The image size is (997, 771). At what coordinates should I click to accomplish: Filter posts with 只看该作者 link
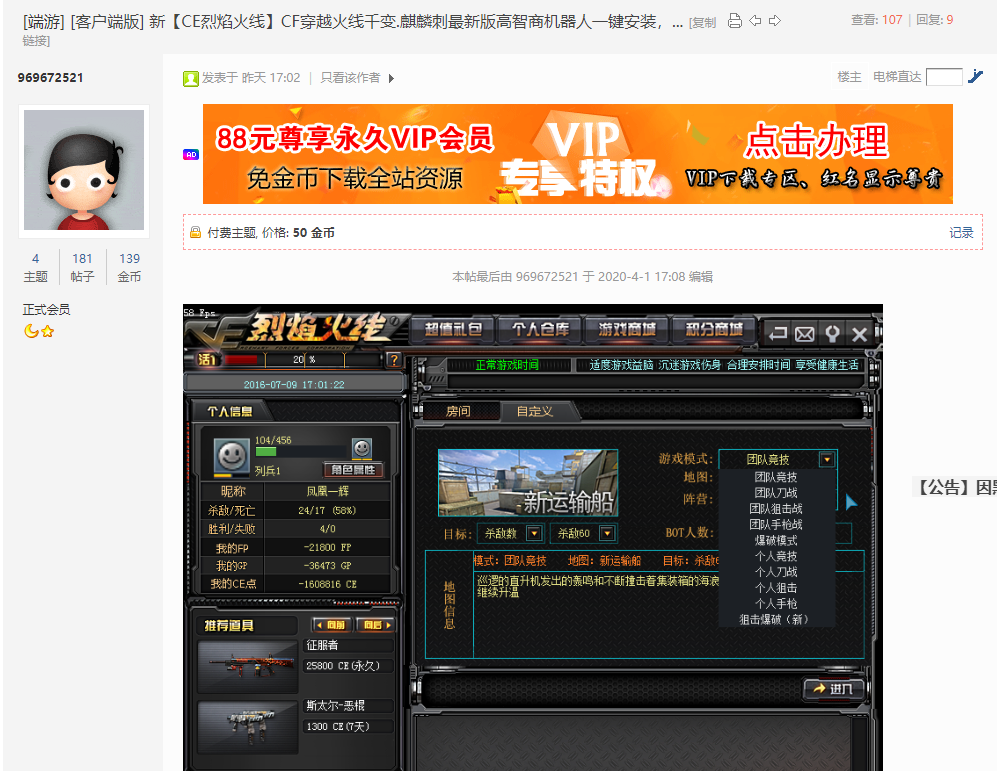point(350,78)
